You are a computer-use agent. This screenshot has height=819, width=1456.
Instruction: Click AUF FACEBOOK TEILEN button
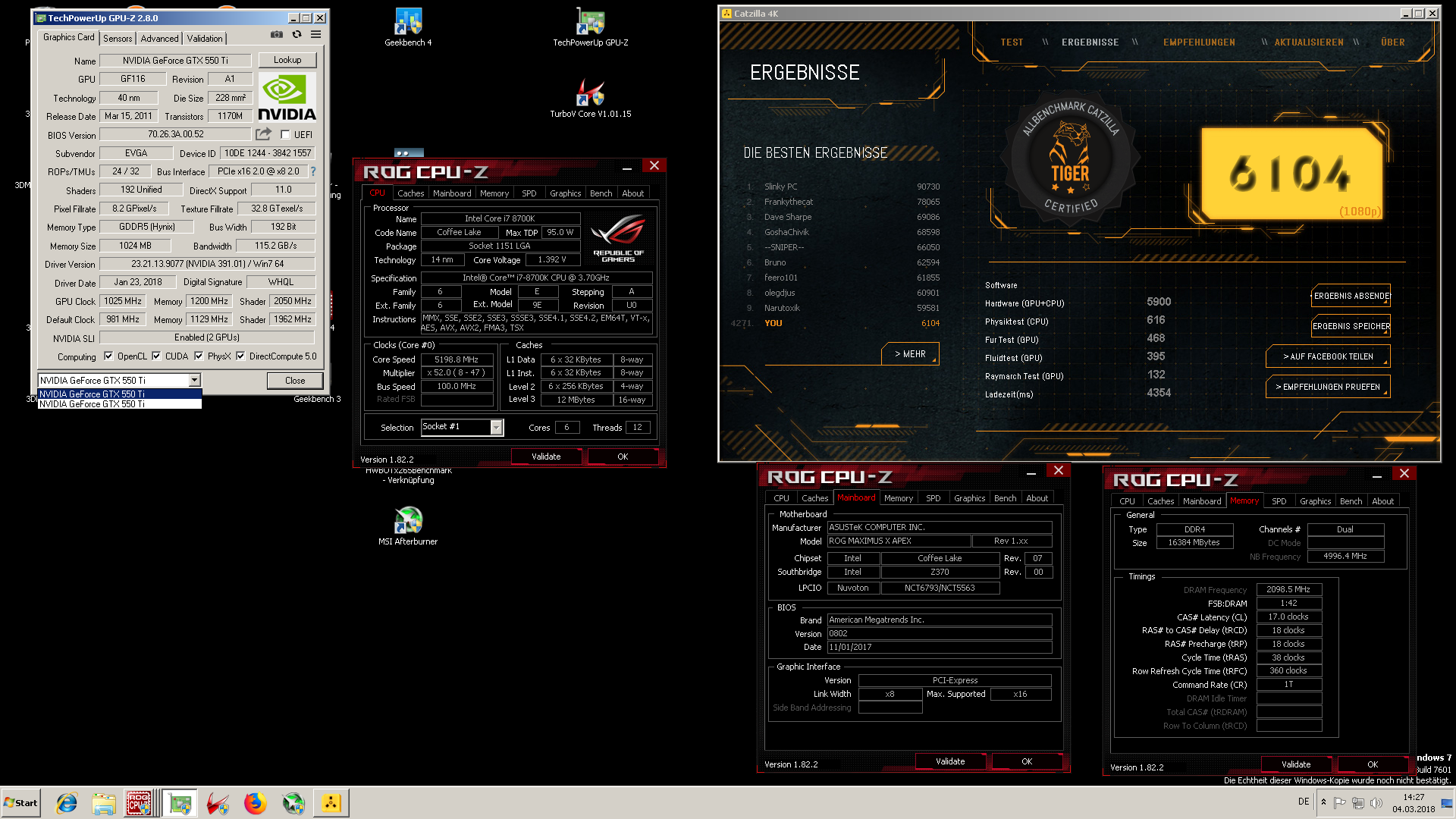point(1328,356)
